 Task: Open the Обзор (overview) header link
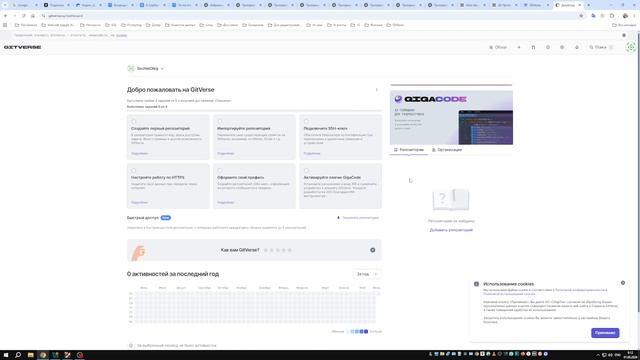498,47
